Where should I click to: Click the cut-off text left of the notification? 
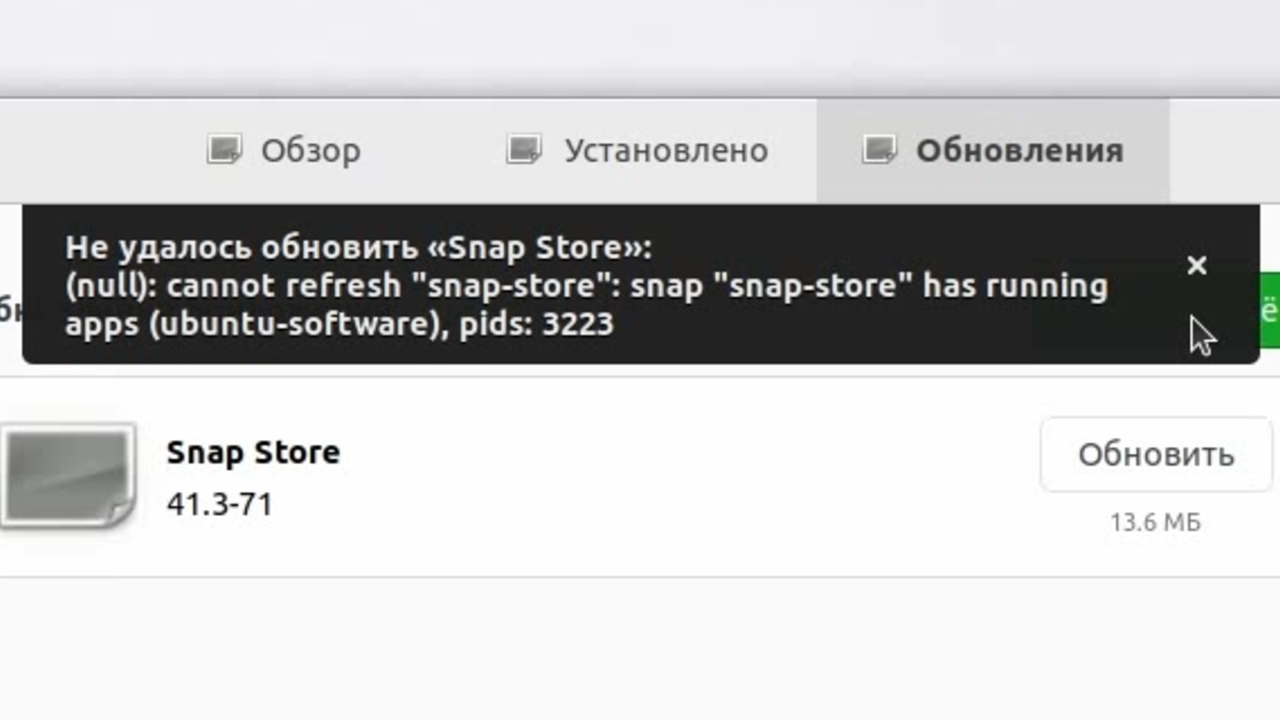click(8, 310)
